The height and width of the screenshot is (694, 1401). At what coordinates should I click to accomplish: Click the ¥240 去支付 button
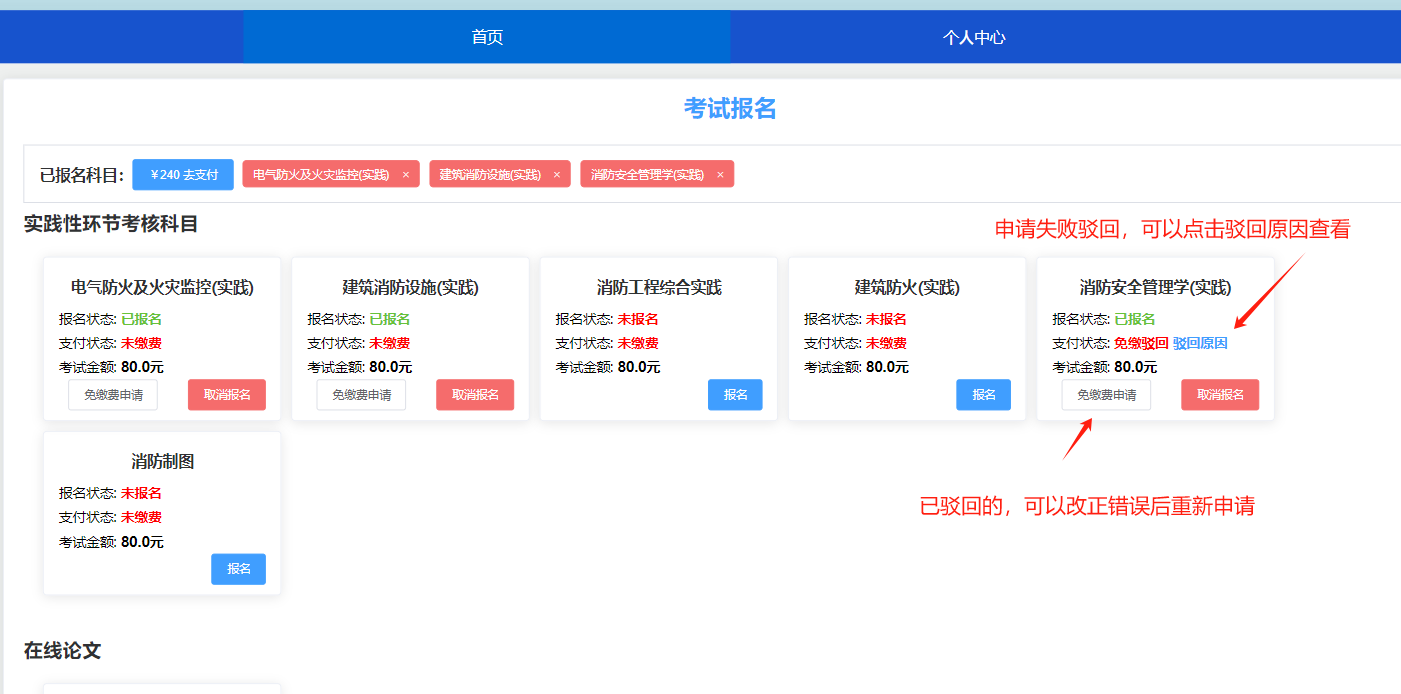(183, 174)
